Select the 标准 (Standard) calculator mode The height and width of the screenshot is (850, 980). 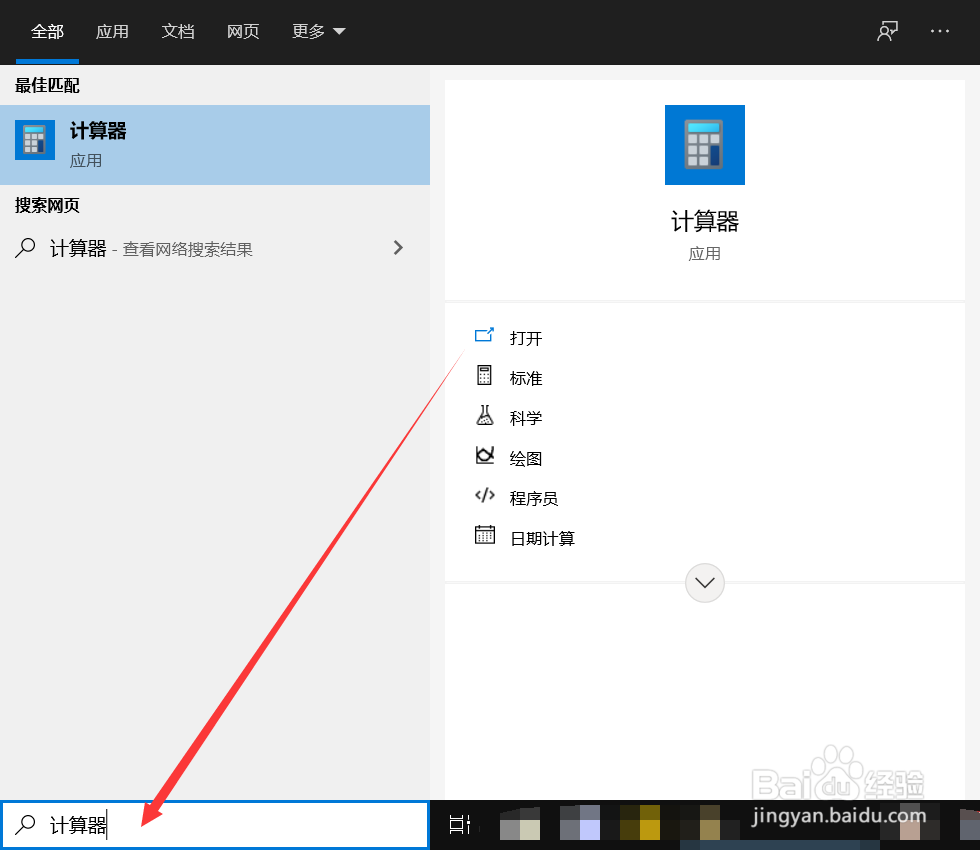pos(527,378)
